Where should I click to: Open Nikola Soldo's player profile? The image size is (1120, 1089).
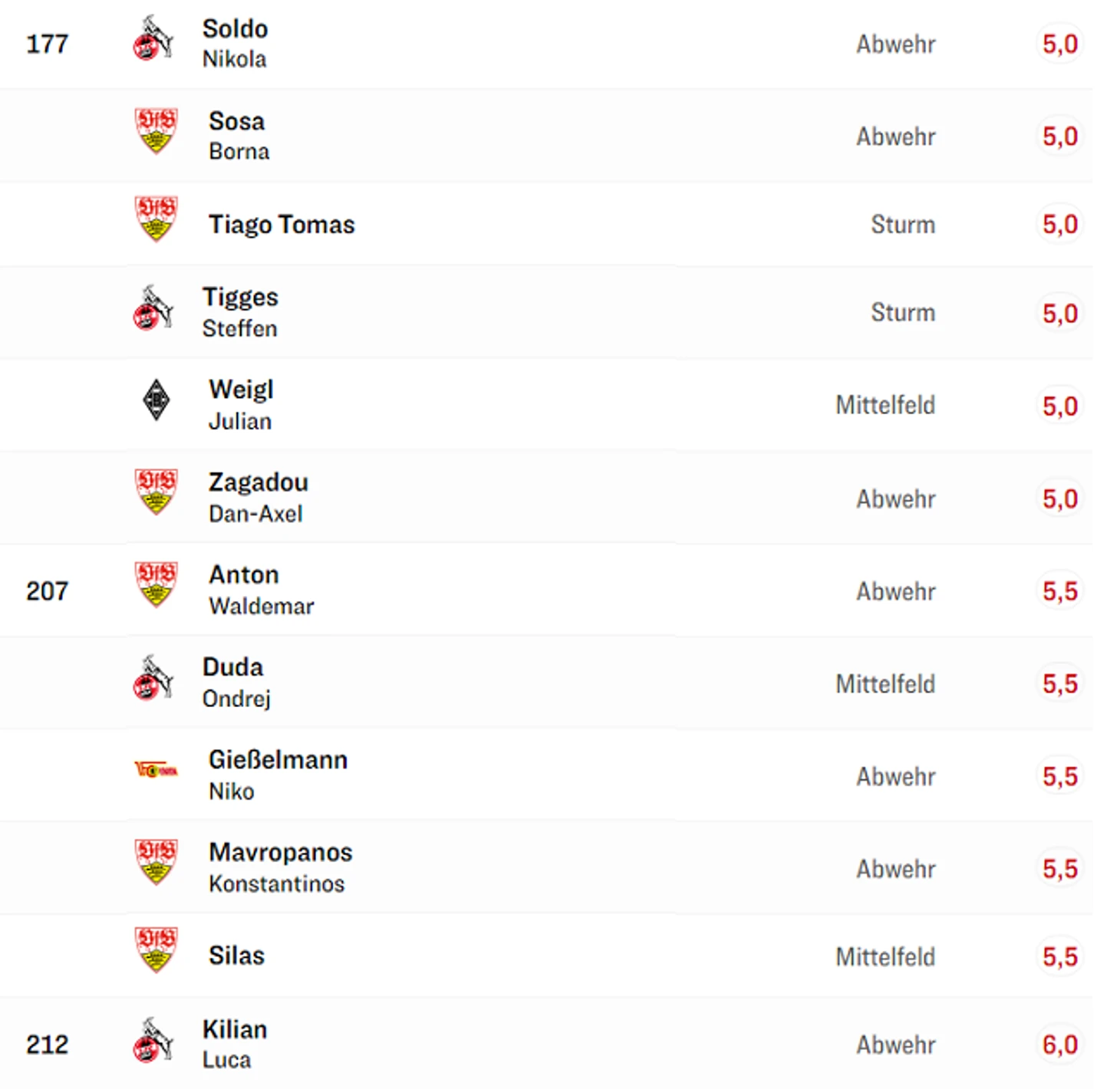point(235,43)
